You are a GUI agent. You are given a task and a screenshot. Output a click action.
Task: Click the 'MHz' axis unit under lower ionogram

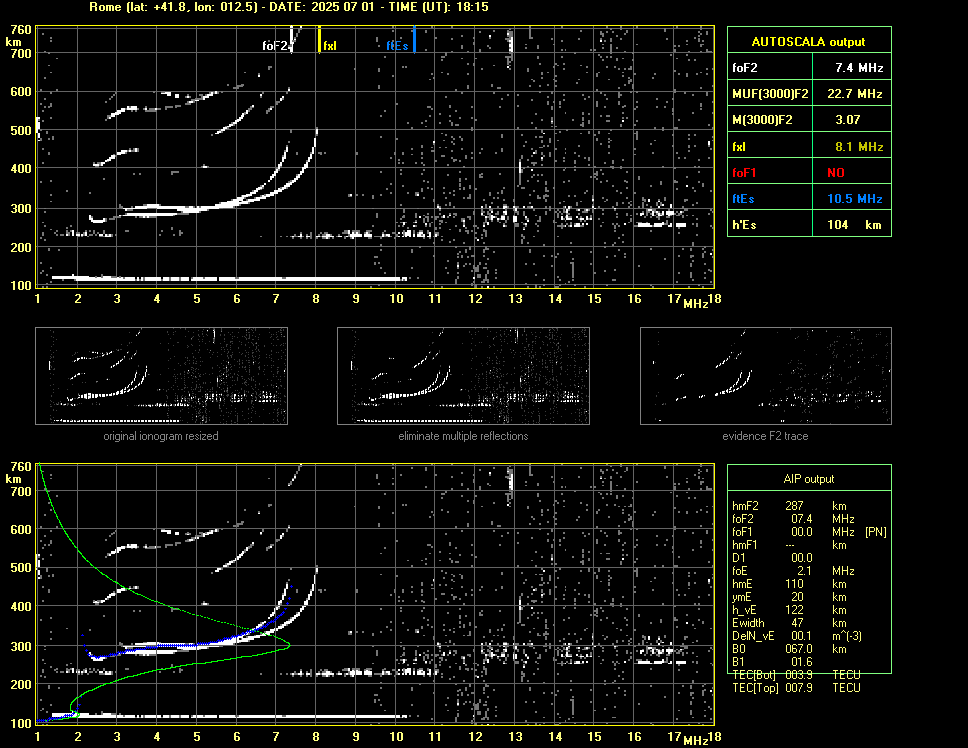(696, 740)
